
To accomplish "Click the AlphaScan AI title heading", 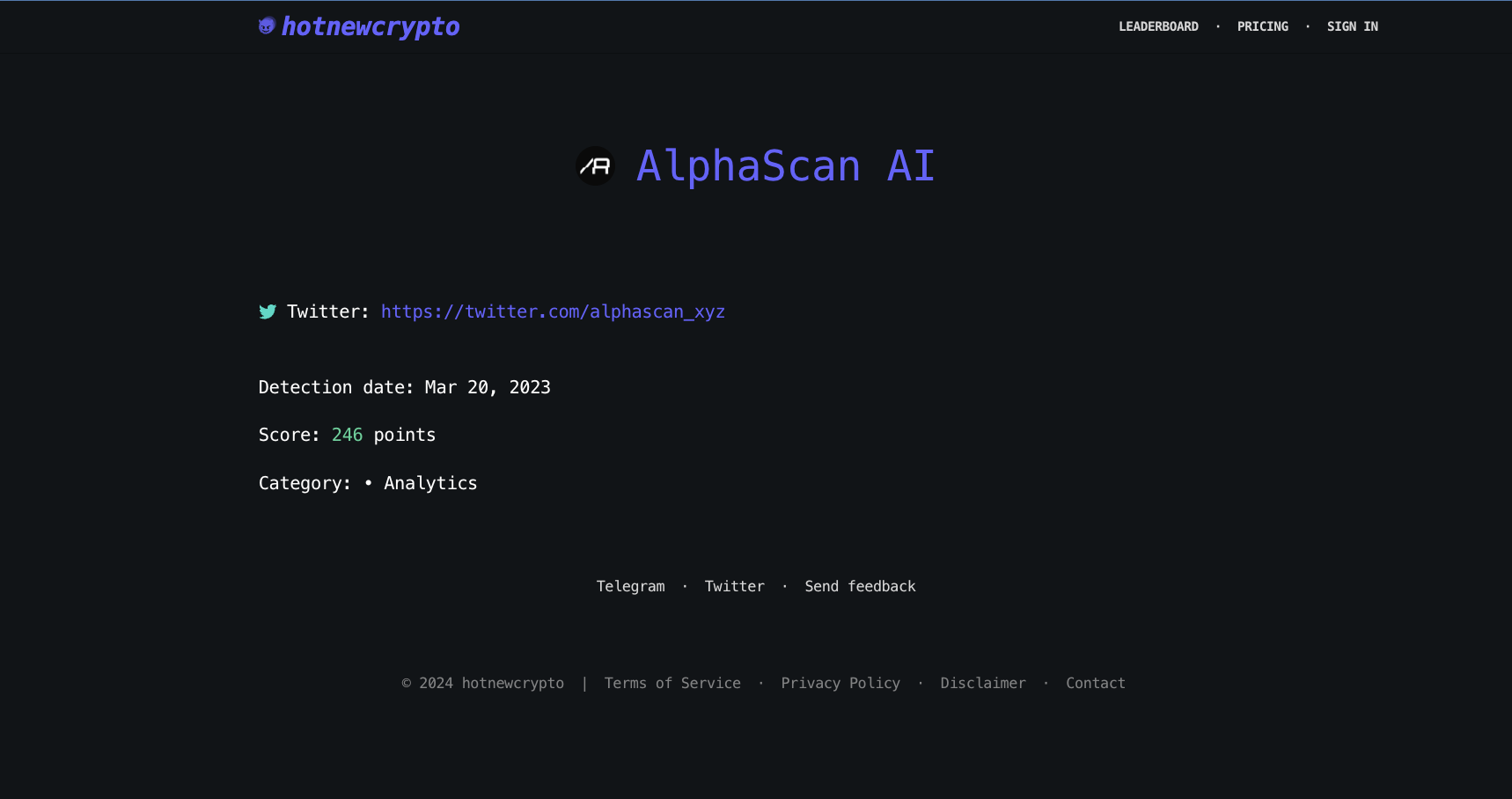I will 785,166.
